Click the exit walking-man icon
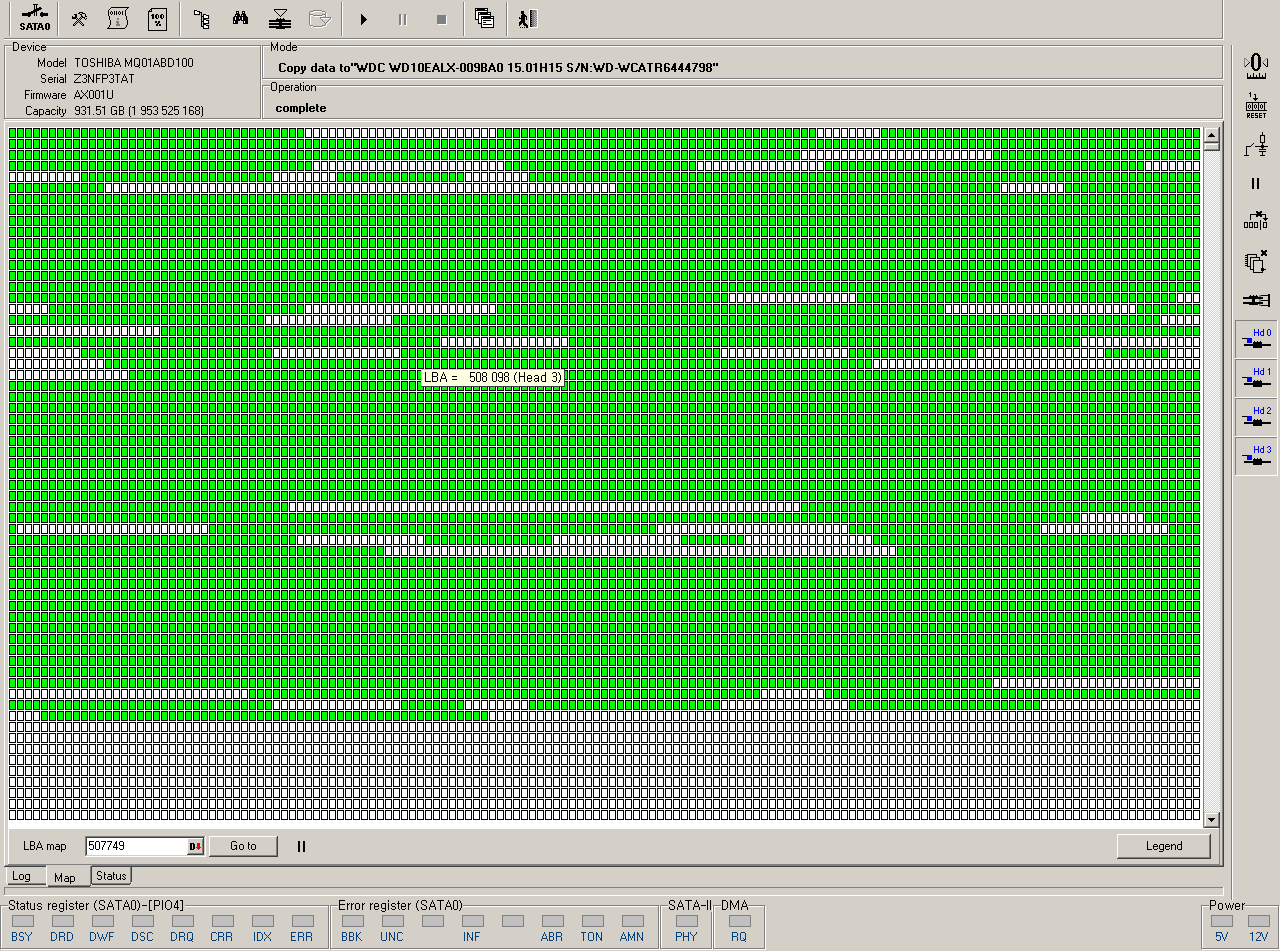This screenshot has height=952, width=1280. pyautogui.click(x=528, y=19)
